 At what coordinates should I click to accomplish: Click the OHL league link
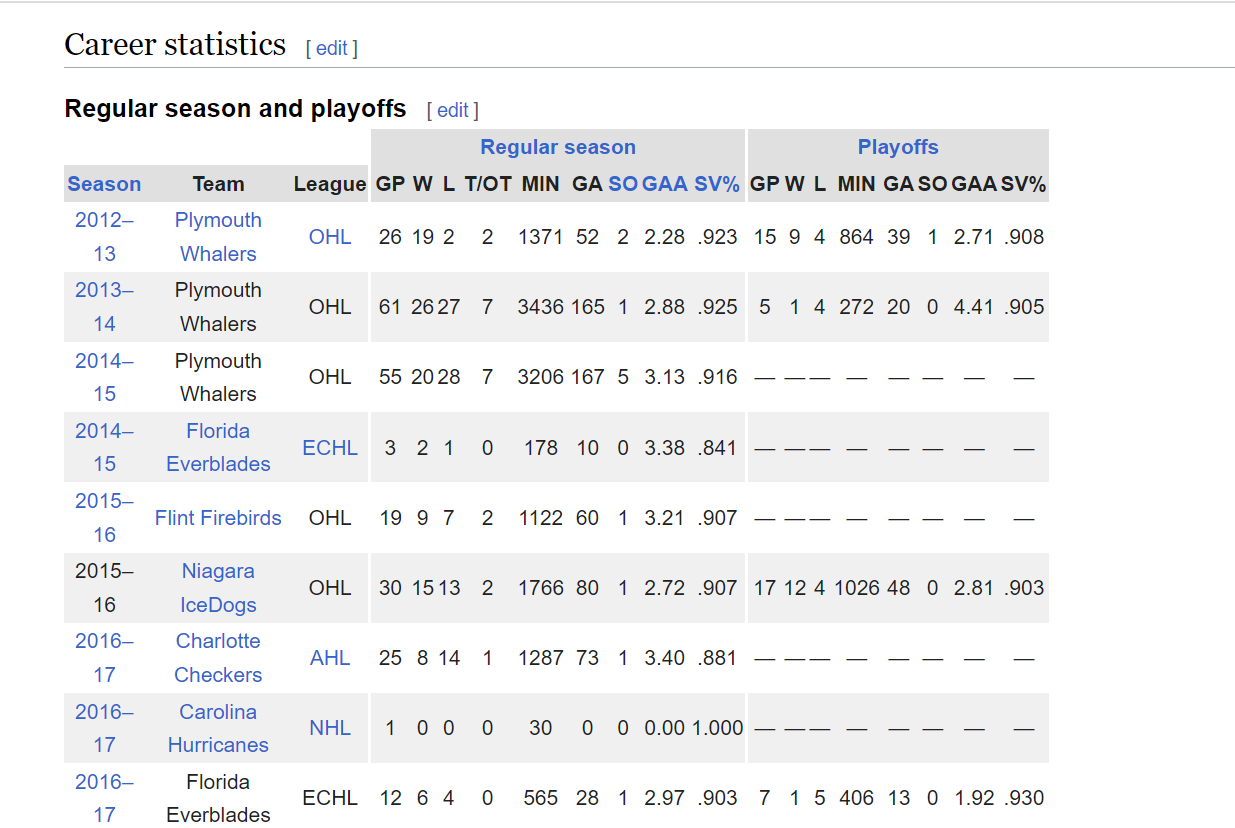point(330,237)
